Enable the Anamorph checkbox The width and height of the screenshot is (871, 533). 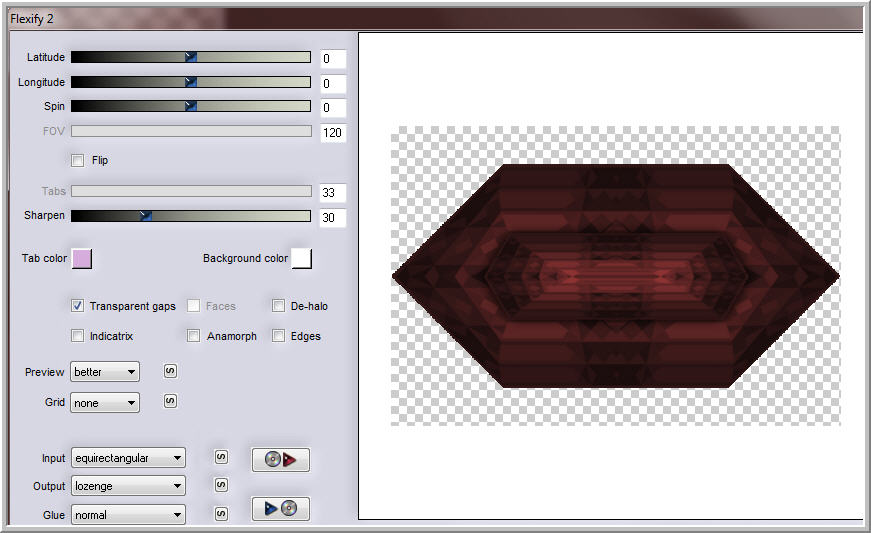click(193, 336)
